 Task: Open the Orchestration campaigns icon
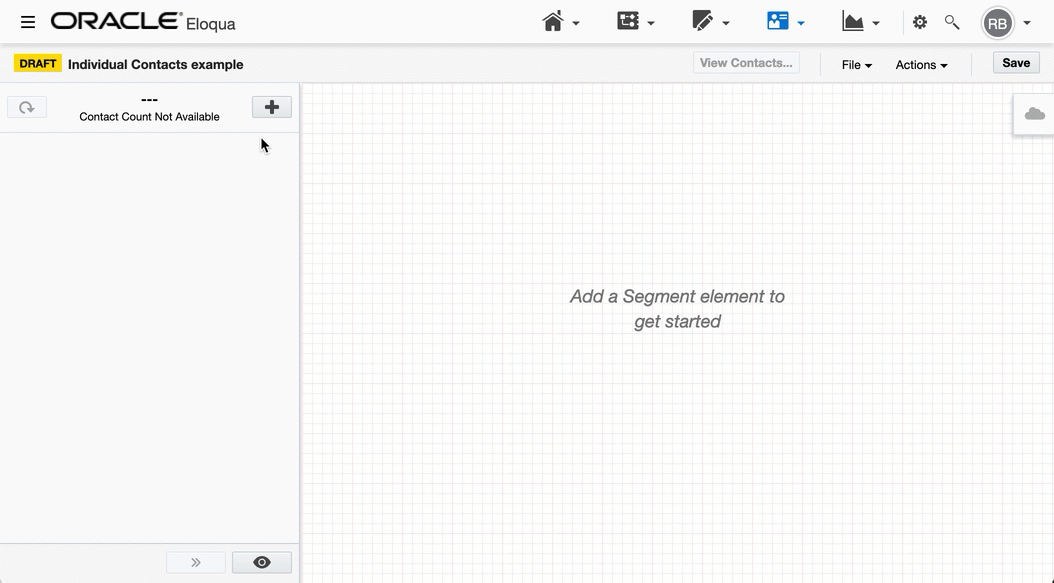[x=628, y=21]
